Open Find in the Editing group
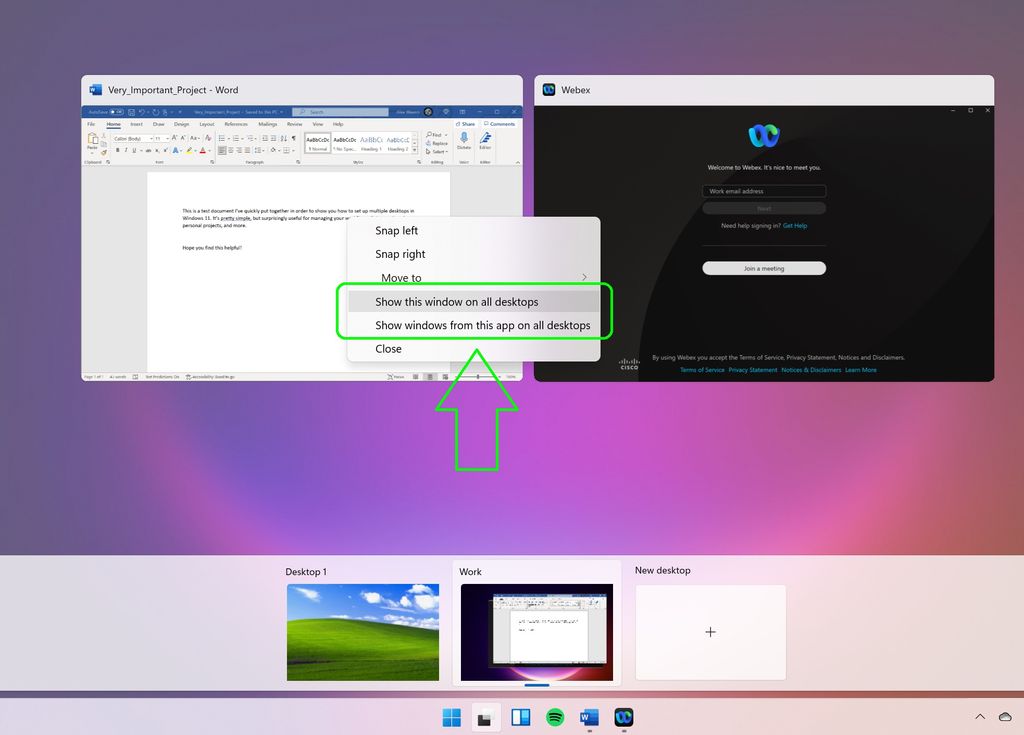 (x=434, y=134)
